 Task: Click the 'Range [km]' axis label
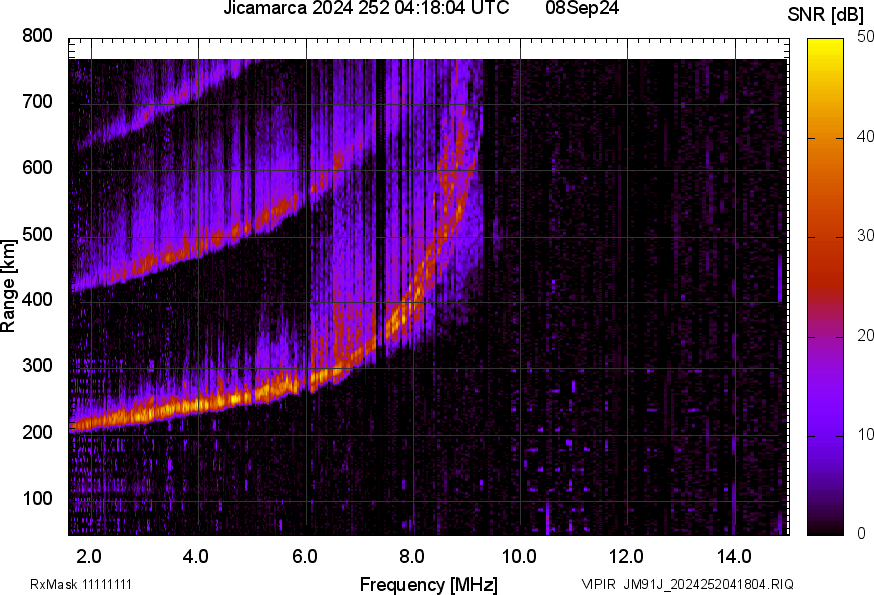8,286
